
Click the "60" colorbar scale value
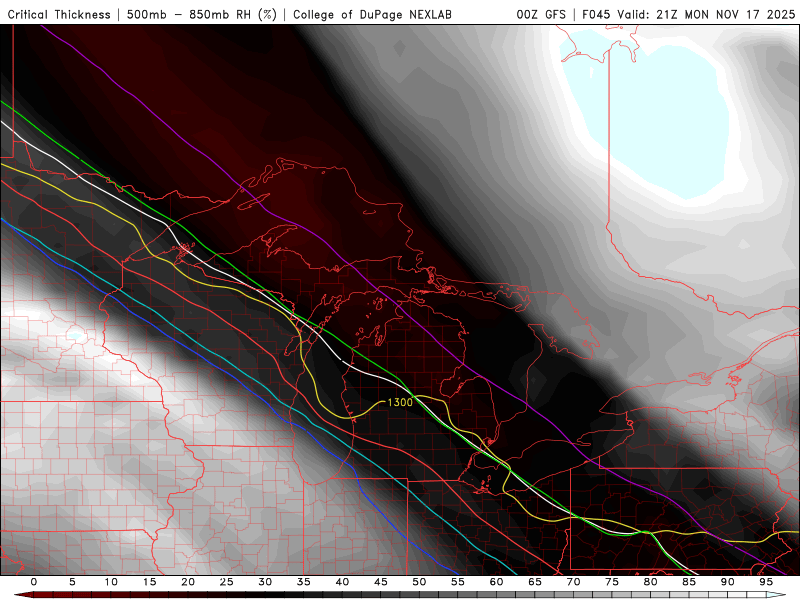coord(496,582)
